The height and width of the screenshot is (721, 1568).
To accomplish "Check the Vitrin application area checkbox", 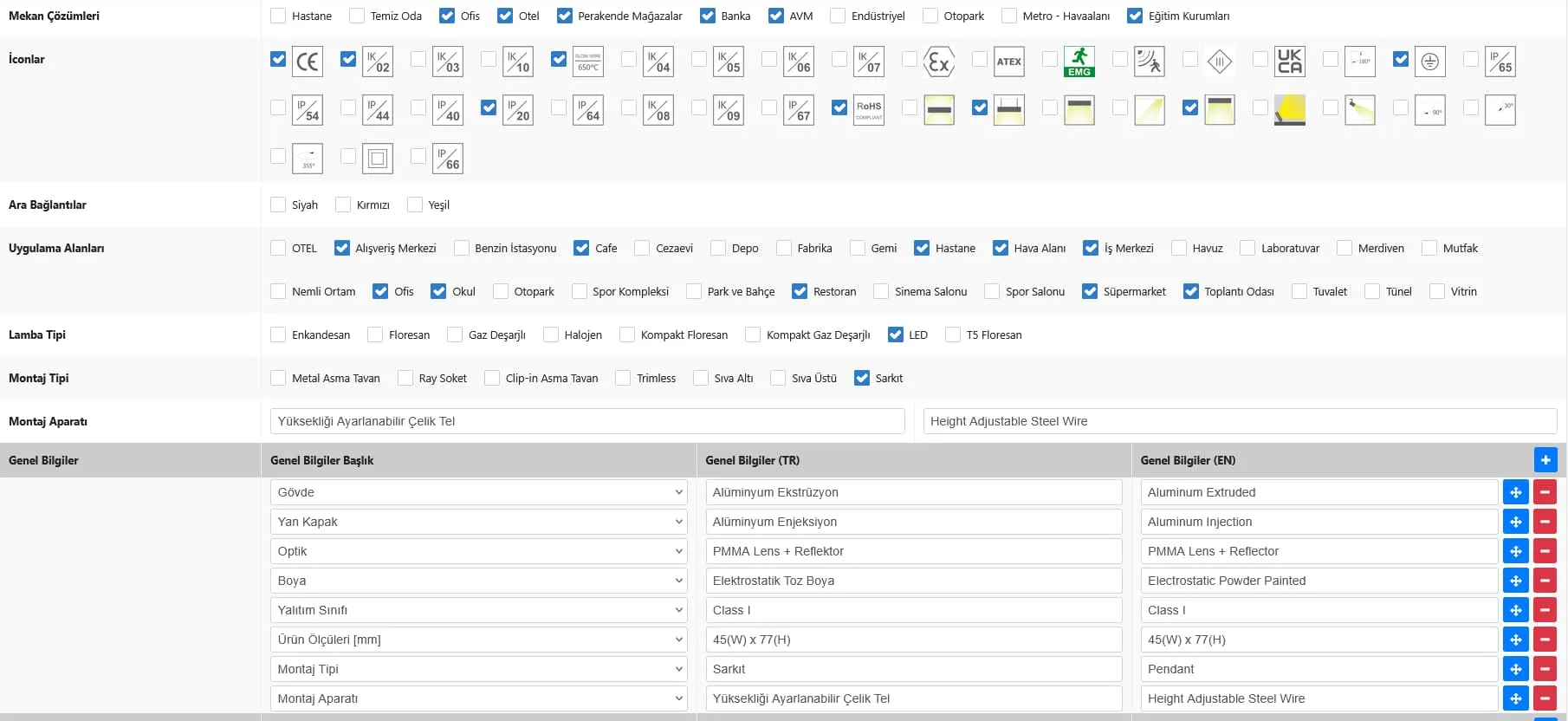I will point(1437,291).
